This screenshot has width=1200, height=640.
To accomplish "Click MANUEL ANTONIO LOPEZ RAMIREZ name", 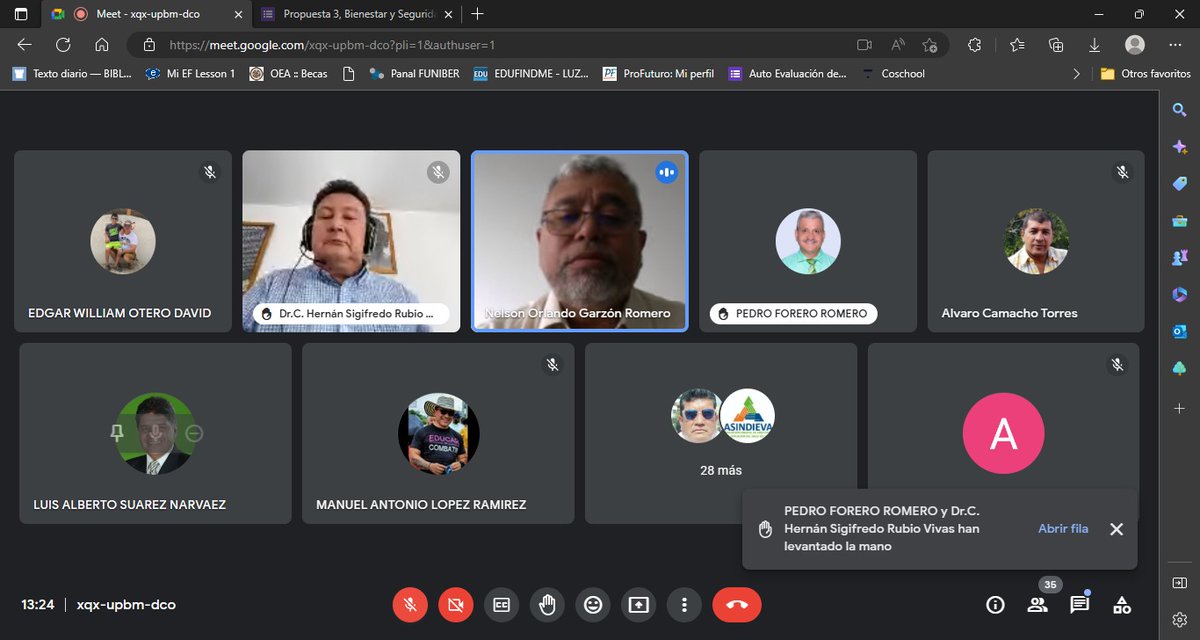I will point(421,505).
